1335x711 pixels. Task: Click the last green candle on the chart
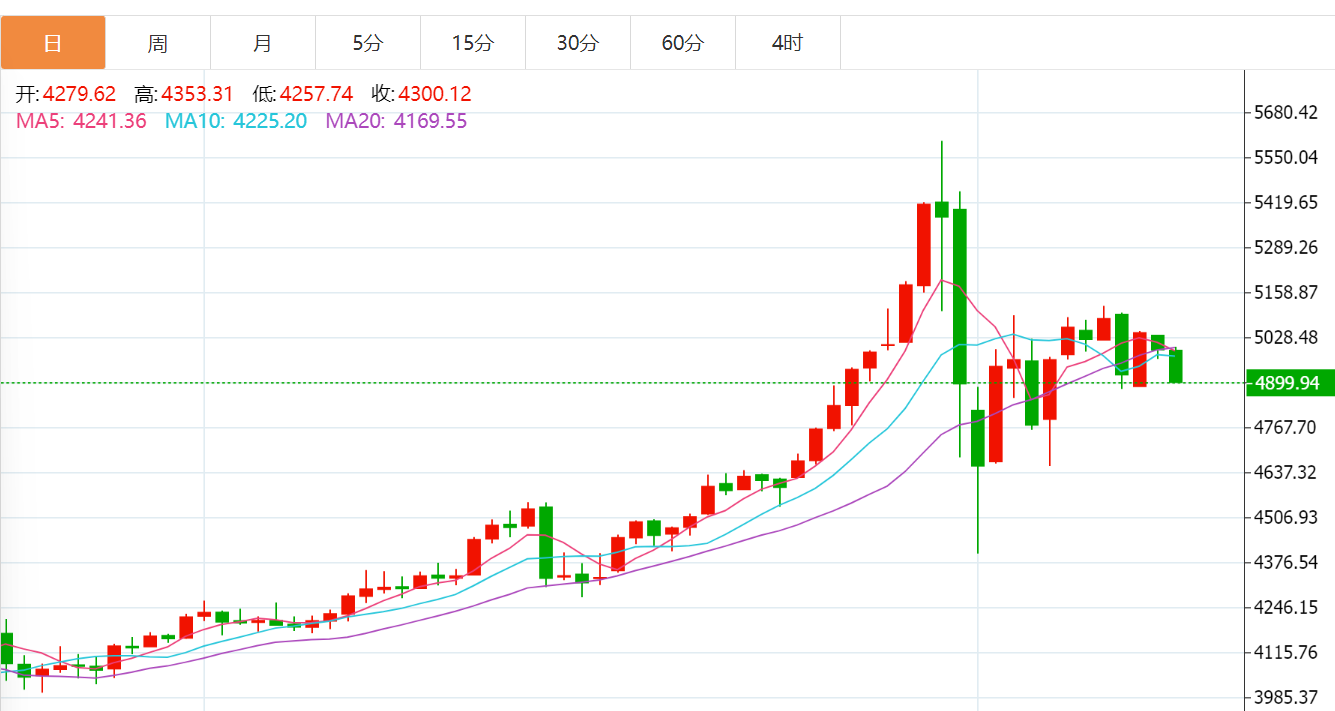point(1175,366)
